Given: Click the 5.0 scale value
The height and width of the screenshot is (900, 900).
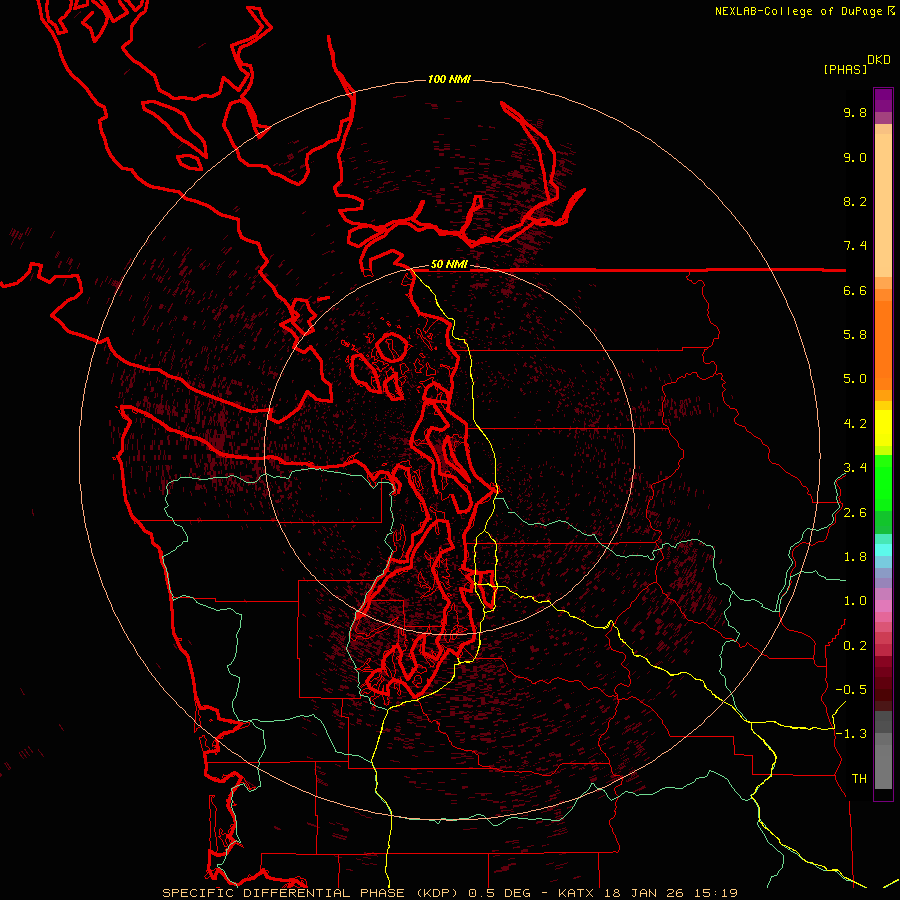Looking at the screenshot, I should [x=855, y=379].
